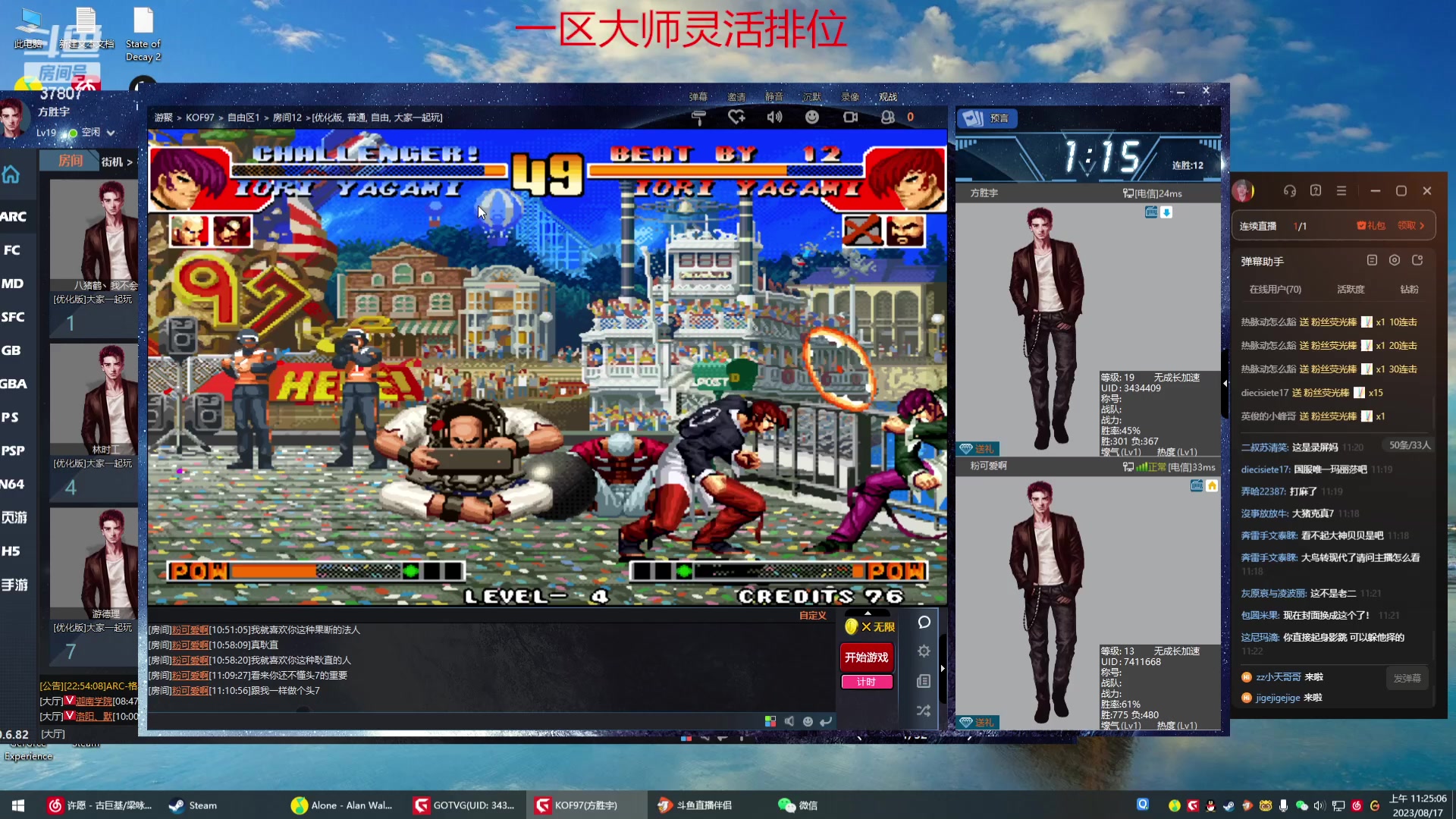Open the hamburger menu in Douyu companion
The height and width of the screenshot is (819, 1456).
point(1341,191)
